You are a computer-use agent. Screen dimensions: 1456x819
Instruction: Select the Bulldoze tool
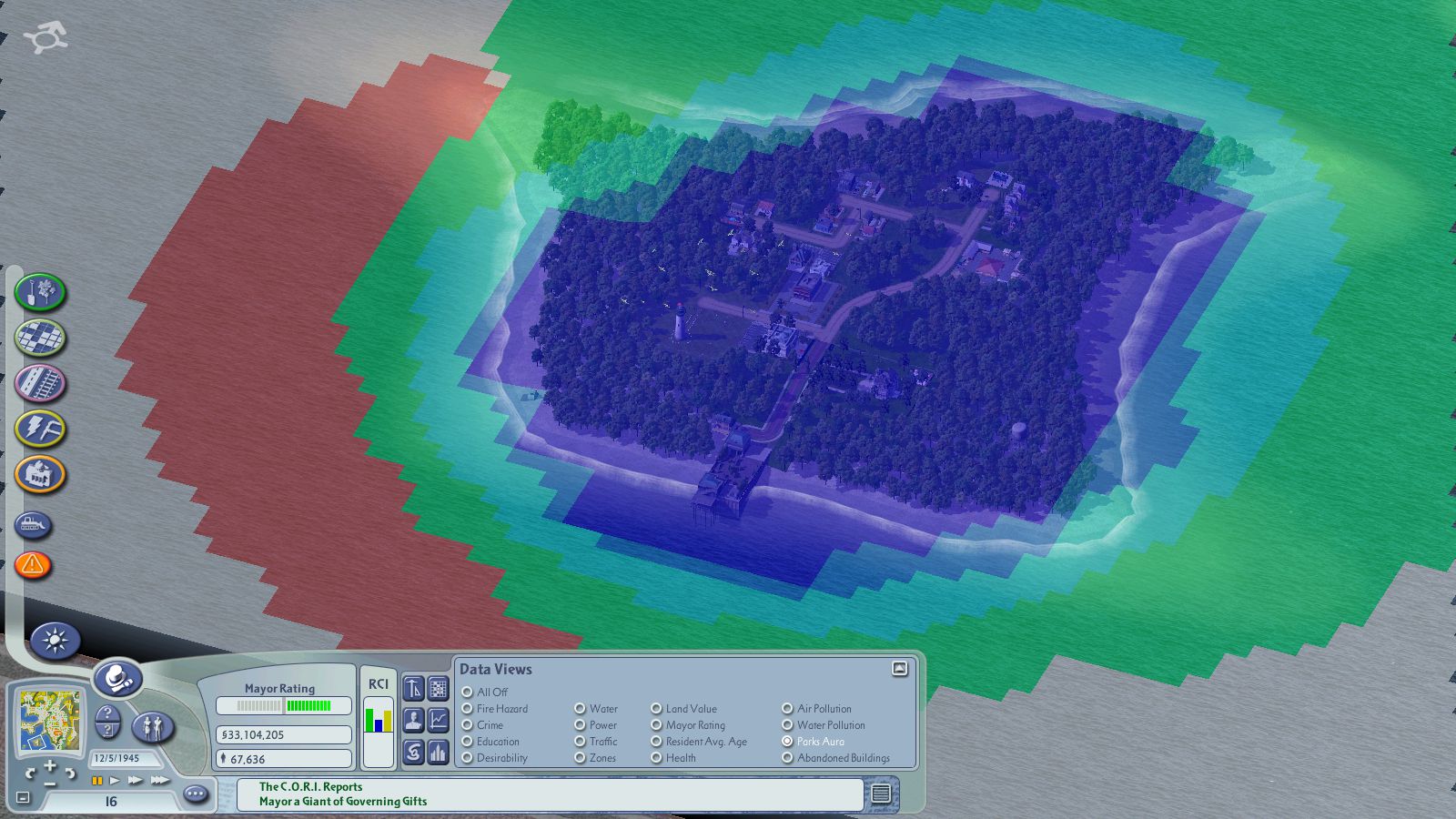pos(34,525)
